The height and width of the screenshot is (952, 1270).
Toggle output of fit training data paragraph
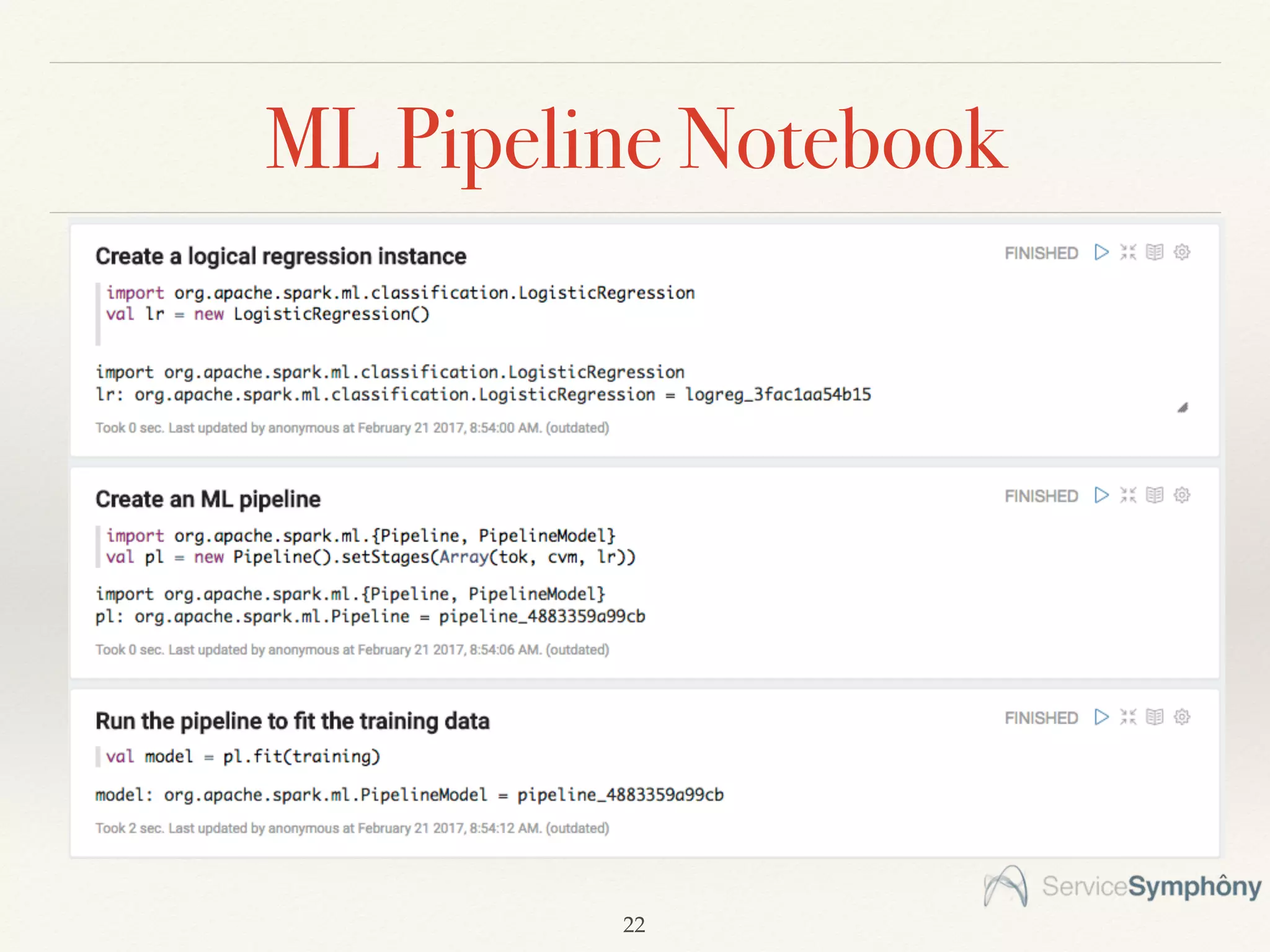click(x=1155, y=717)
